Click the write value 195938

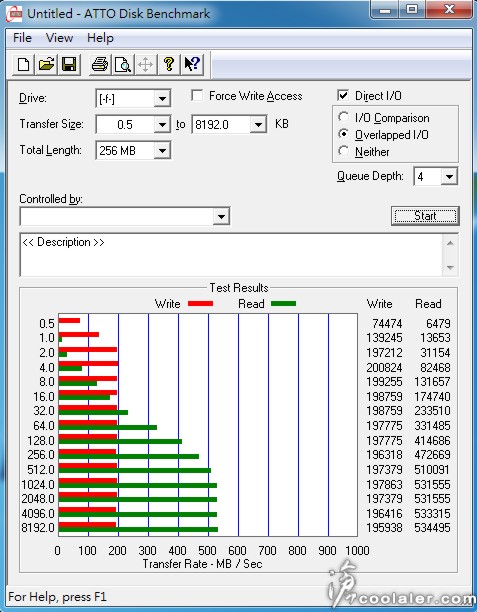click(x=384, y=528)
